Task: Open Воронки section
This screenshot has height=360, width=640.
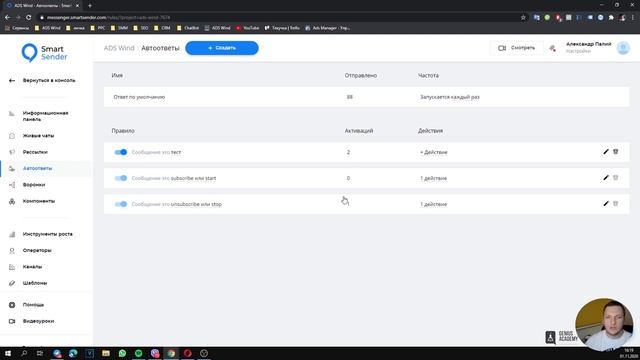Action: 34,184
